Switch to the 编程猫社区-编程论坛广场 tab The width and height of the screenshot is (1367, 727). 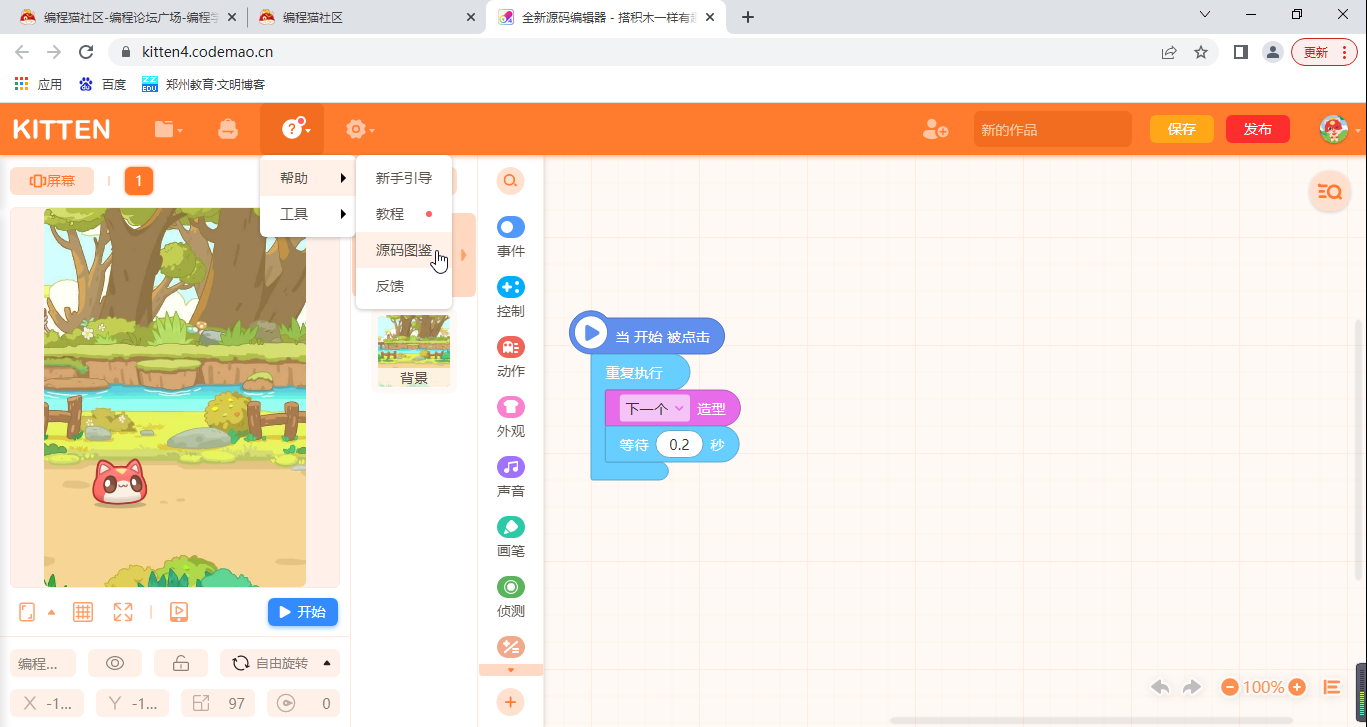coord(126,17)
